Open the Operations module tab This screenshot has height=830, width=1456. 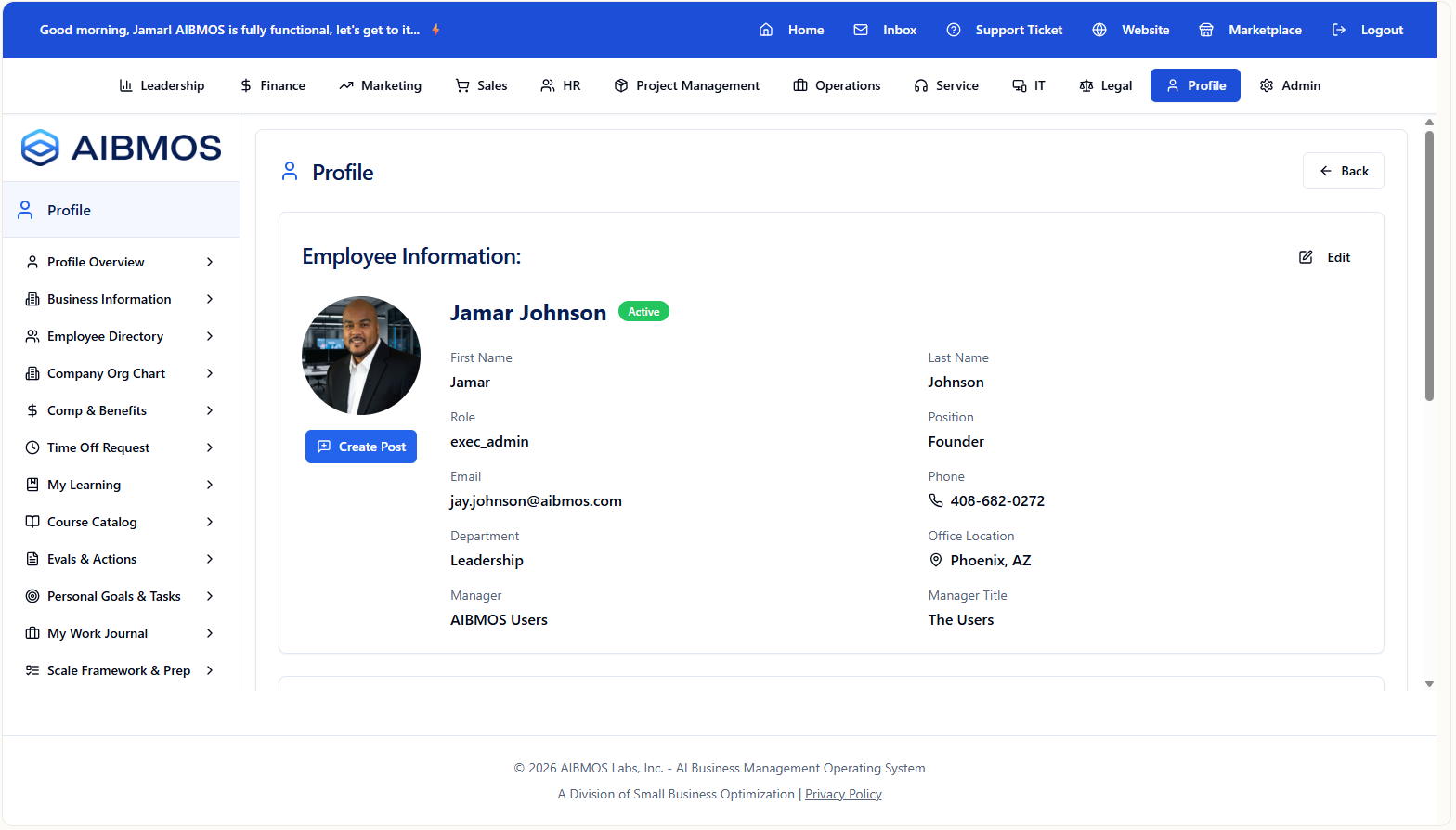837,85
